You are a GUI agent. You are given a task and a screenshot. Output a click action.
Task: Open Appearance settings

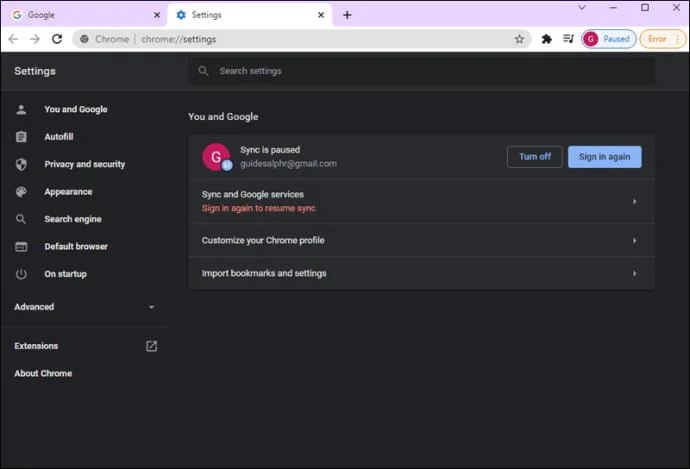[x=84, y=192]
